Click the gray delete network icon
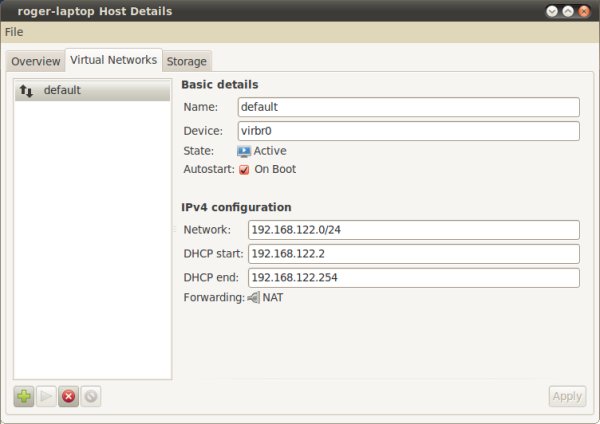This screenshot has height=424, width=600. [x=91, y=396]
